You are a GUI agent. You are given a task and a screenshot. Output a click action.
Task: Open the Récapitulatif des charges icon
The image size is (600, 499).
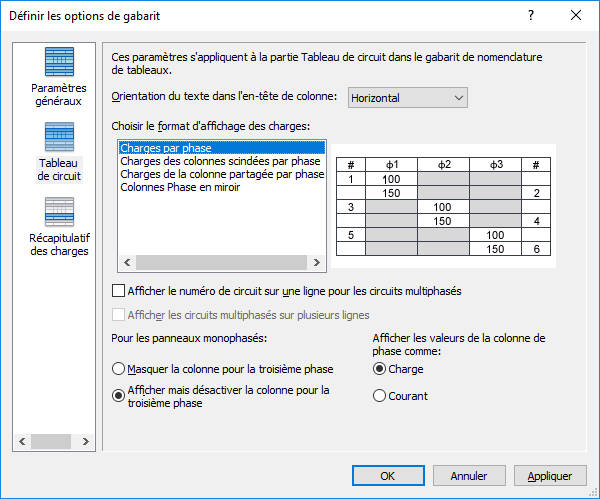(59, 212)
